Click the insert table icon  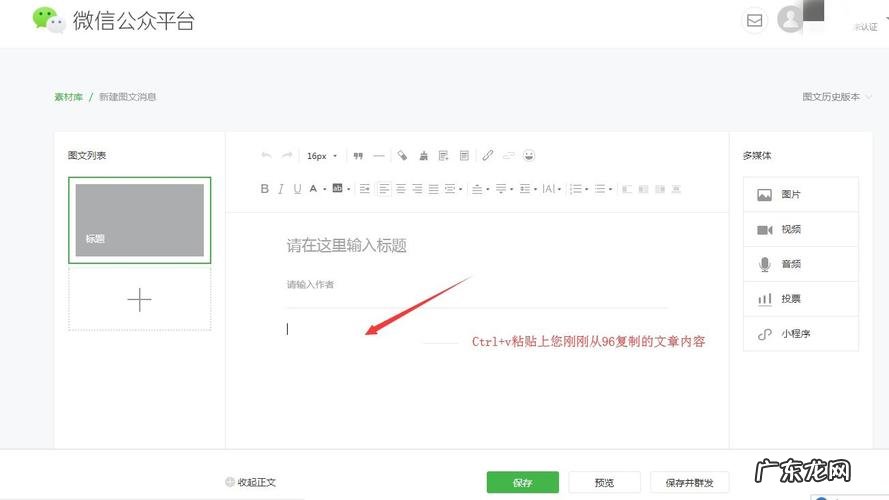click(464, 155)
